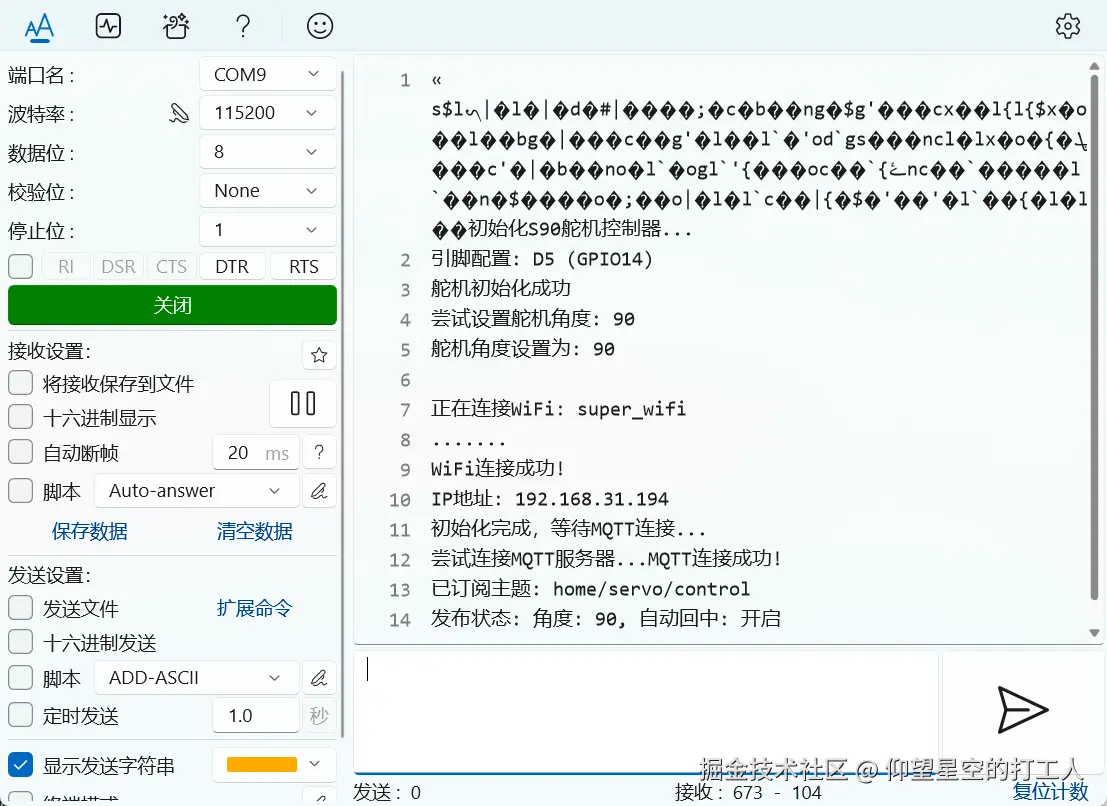This screenshot has height=806, width=1107.
Task: Click the log line '舵机初始化成功'
Action: pyautogui.click(x=501, y=288)
